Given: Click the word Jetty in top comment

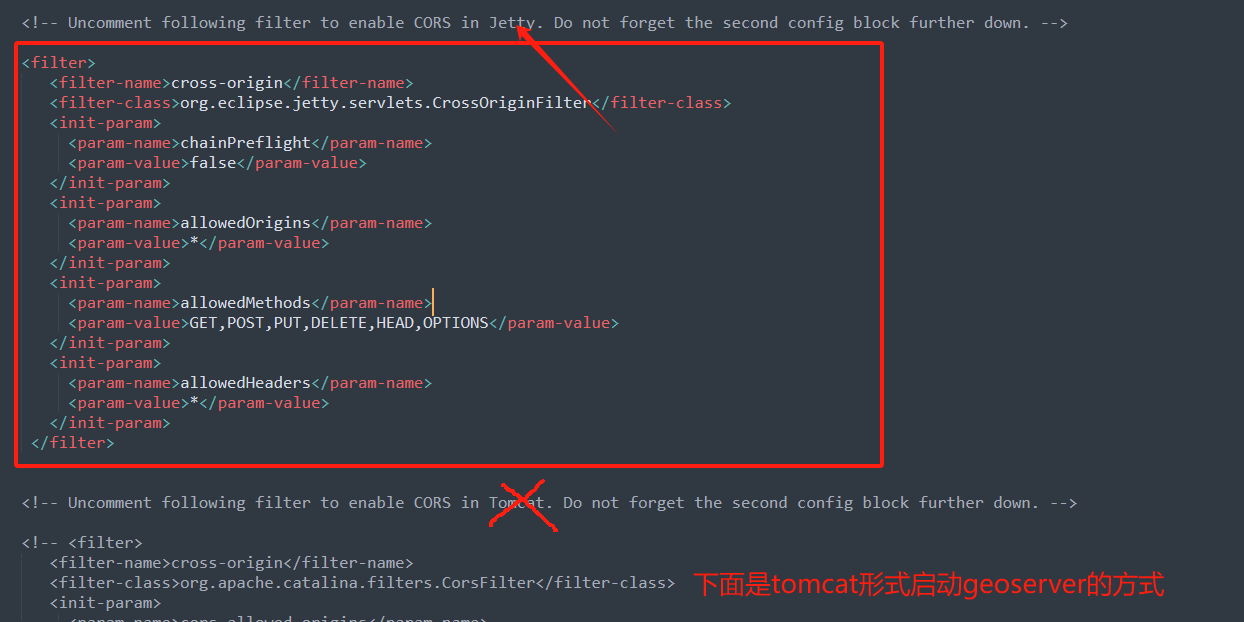Looking at the screenshot, I should click(x=512, y=23).
